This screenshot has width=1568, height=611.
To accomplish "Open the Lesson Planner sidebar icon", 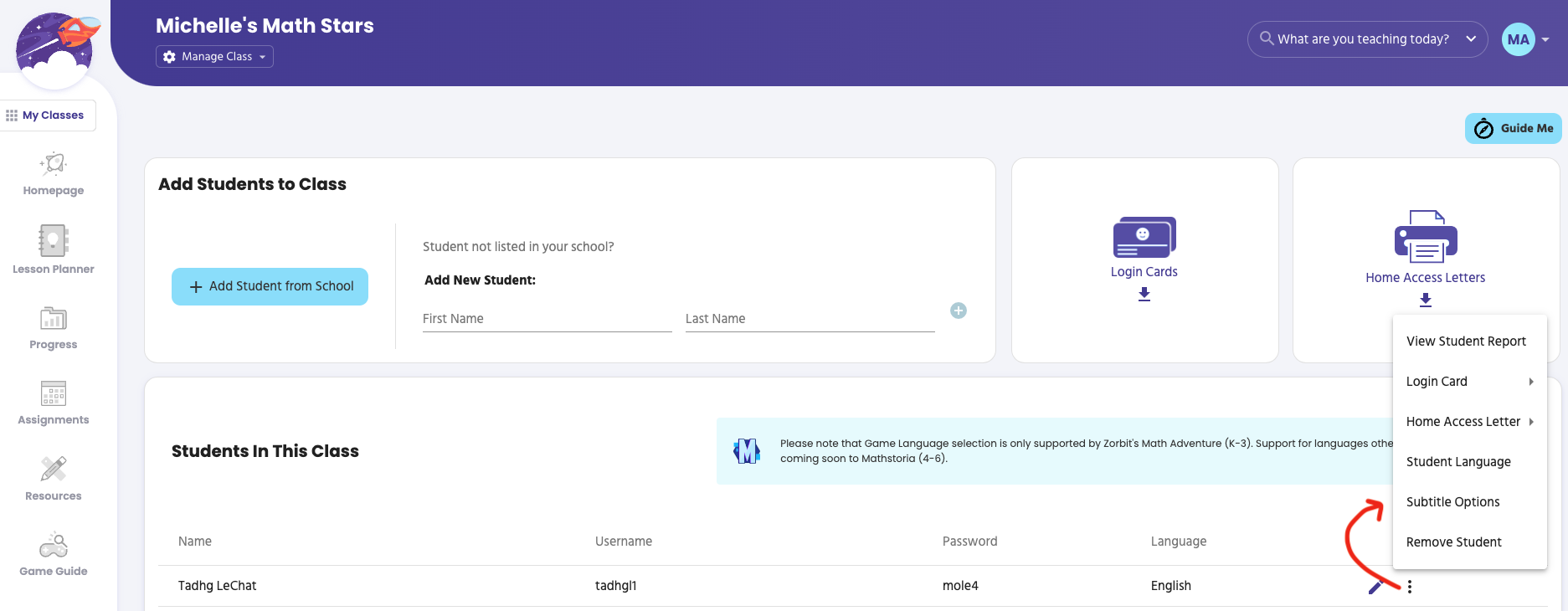I will [54, 241].
